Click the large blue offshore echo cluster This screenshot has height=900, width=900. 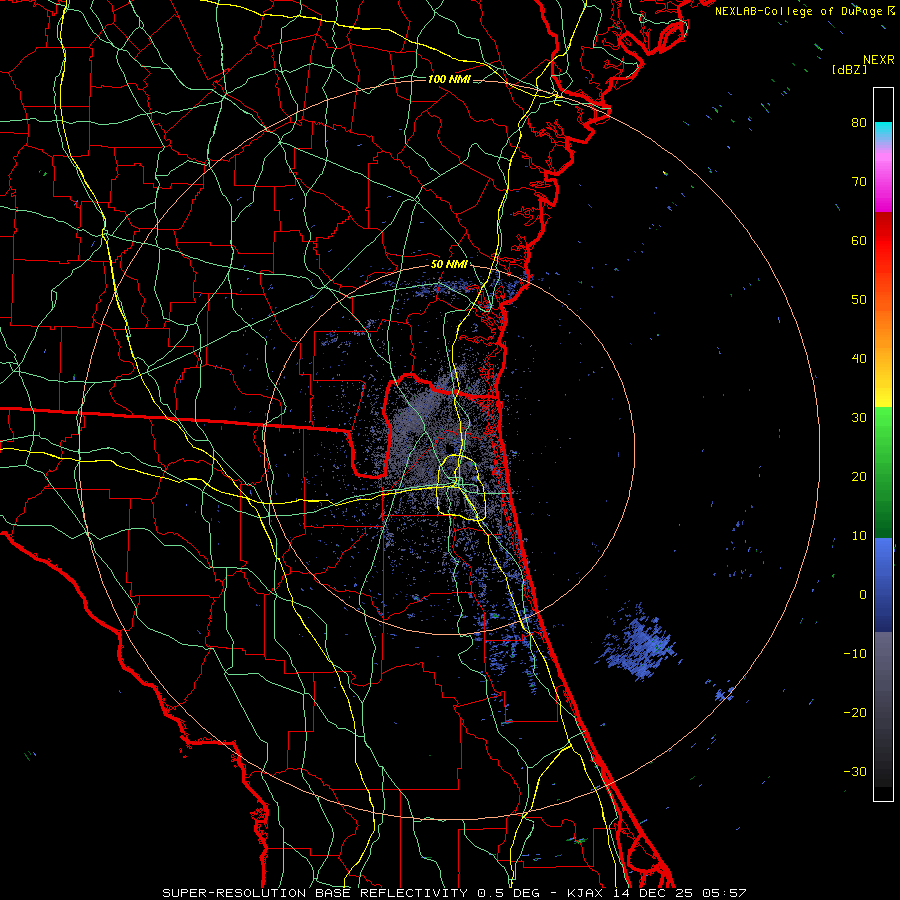point(638,643)
